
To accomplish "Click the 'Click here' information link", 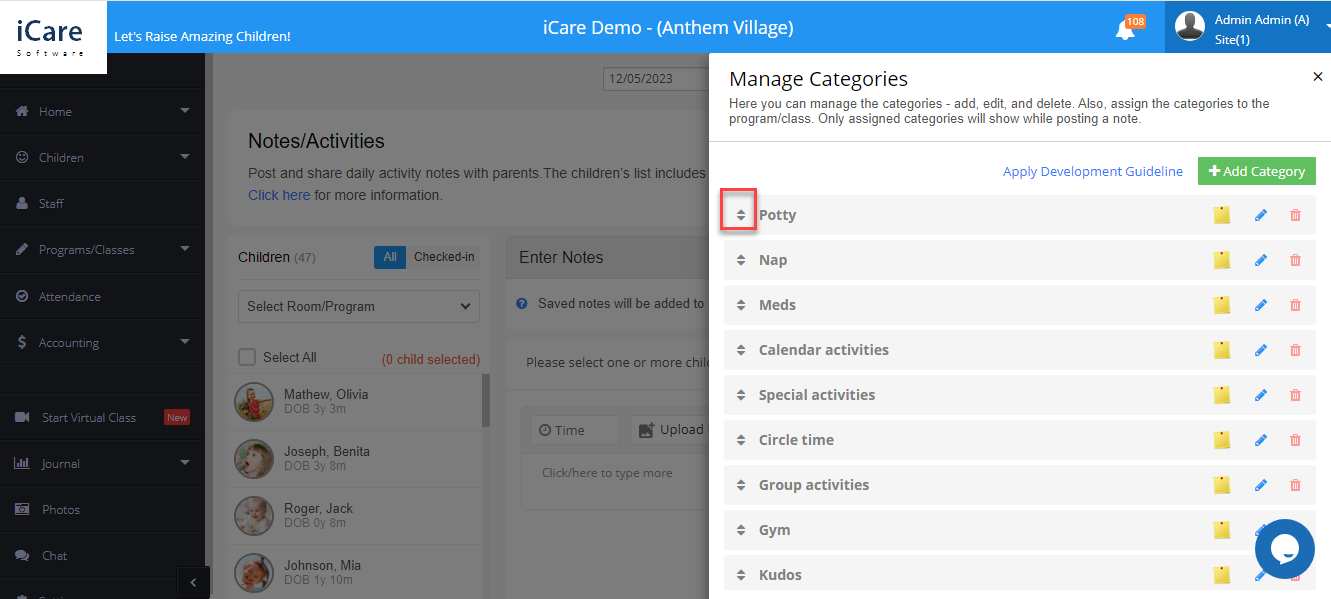I will coord(279,195).
